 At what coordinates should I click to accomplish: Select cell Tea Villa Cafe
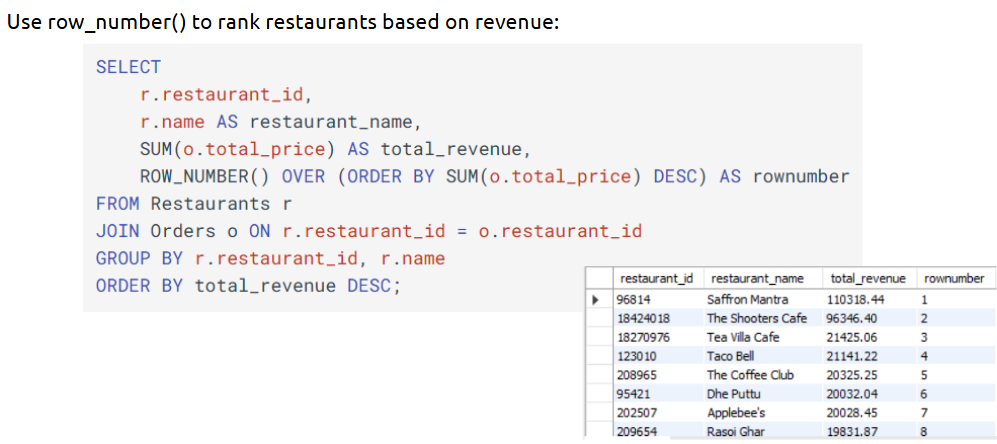point(743,337)
